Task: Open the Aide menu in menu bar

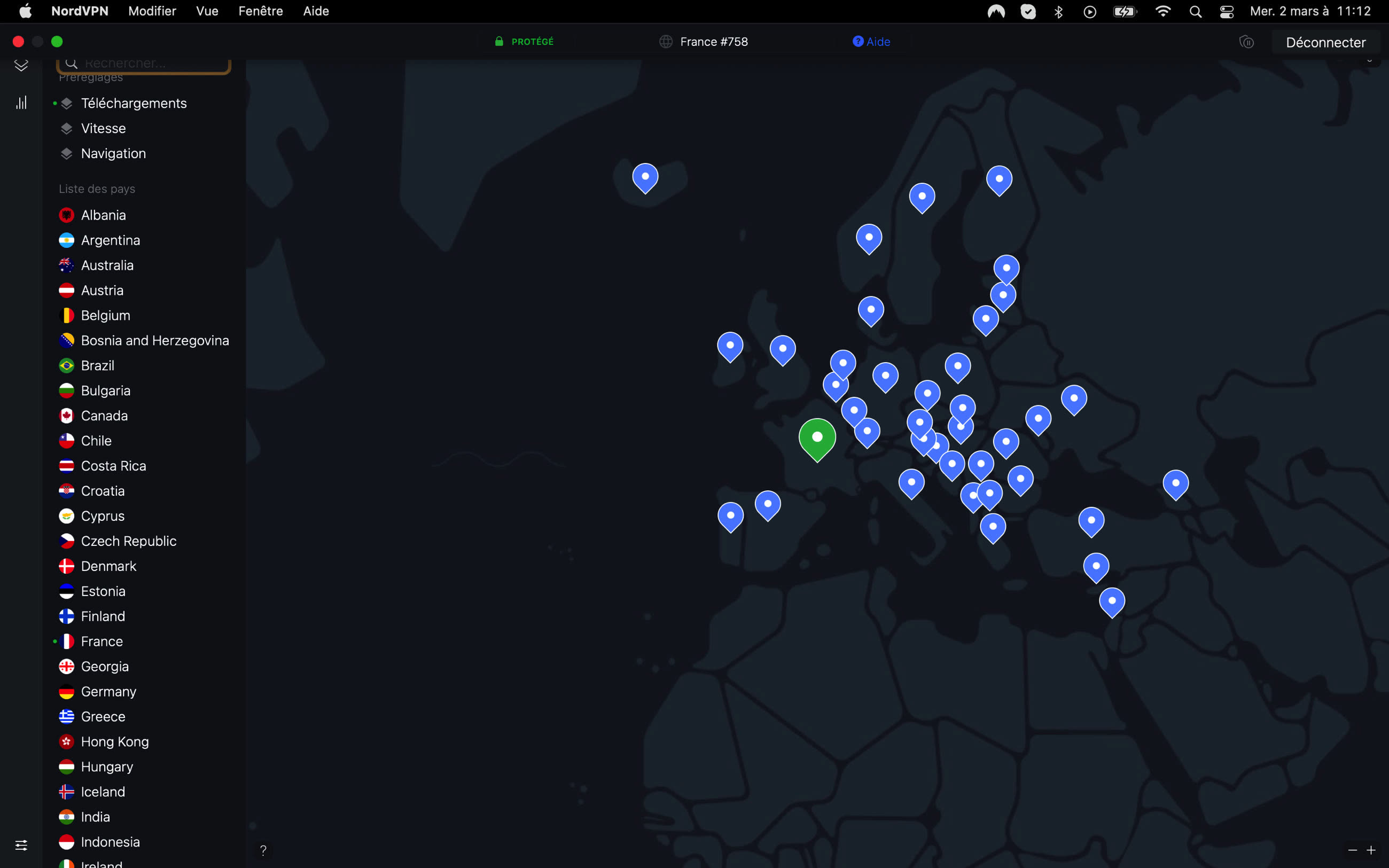Action: coord(316,11)
